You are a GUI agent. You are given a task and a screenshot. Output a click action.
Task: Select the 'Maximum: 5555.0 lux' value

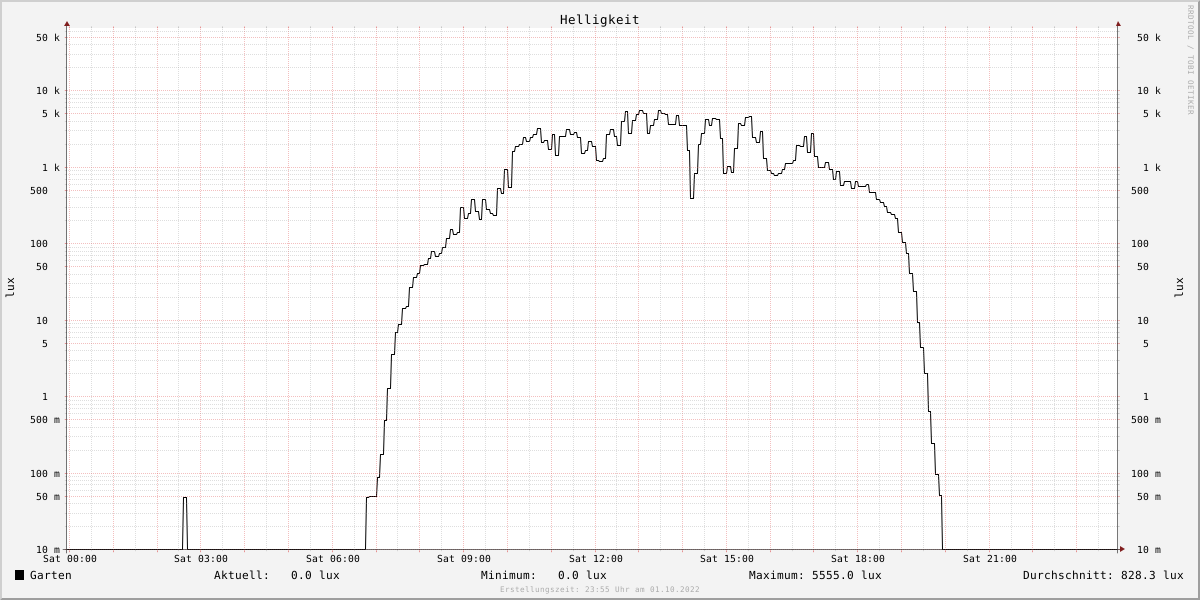(x=815, y=575)
